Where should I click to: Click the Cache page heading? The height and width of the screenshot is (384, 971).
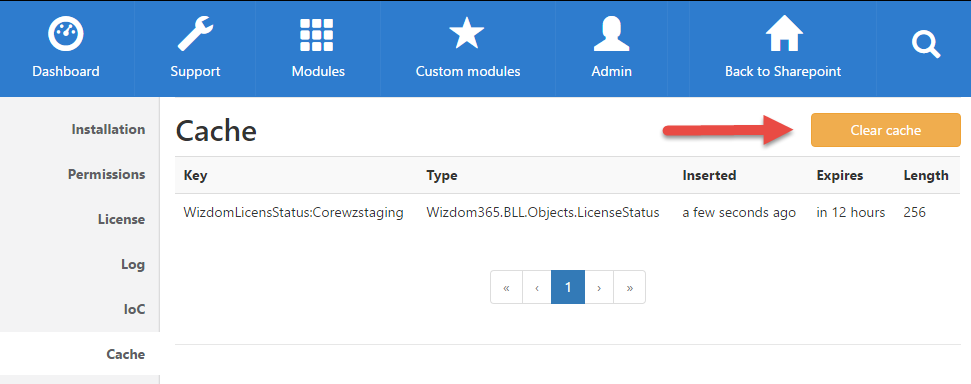tap(216, 131)
